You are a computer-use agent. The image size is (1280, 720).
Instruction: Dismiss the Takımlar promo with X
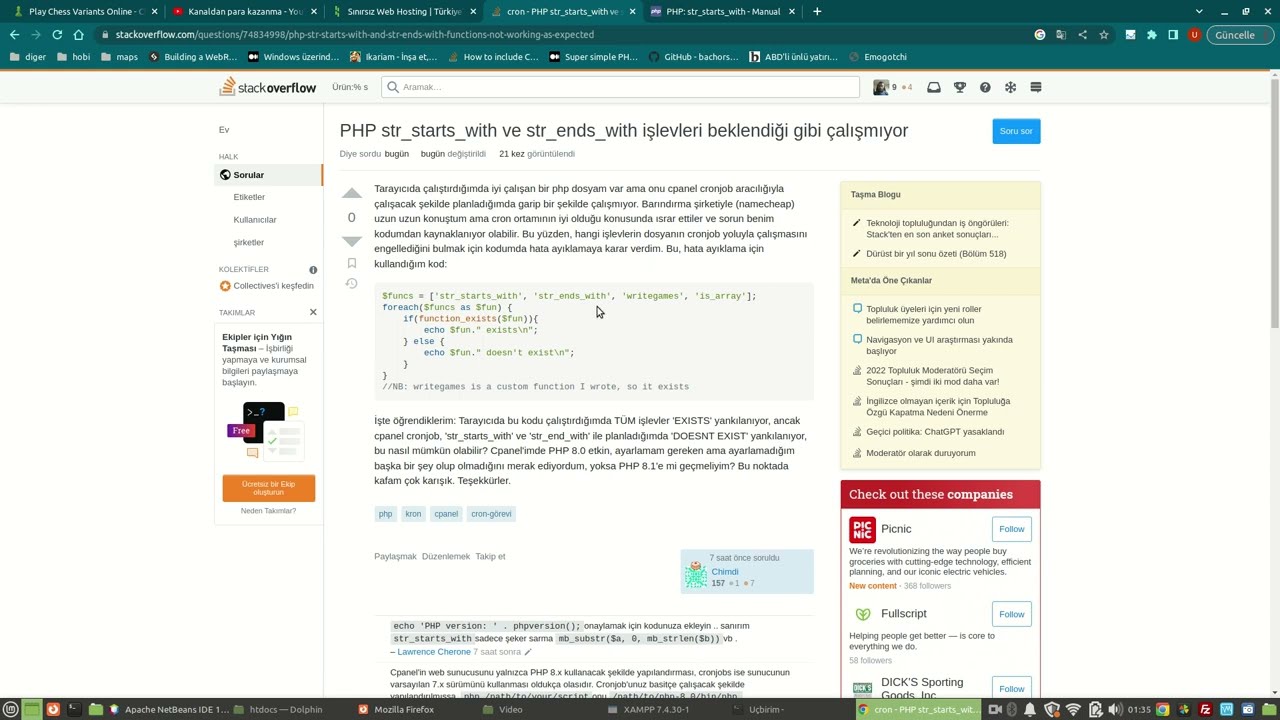pos(313,312)
